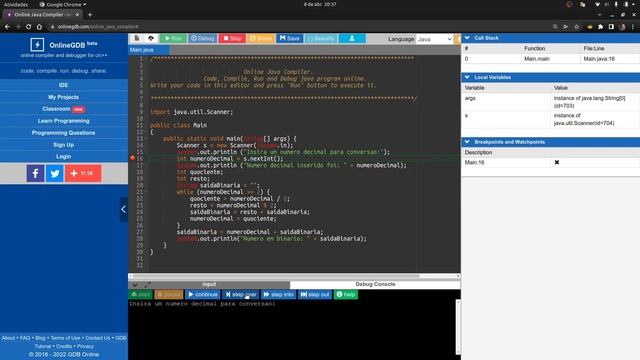Open the browser home page icon
The width and height of the screenshot is (640, 360).
tap(39, 27)
